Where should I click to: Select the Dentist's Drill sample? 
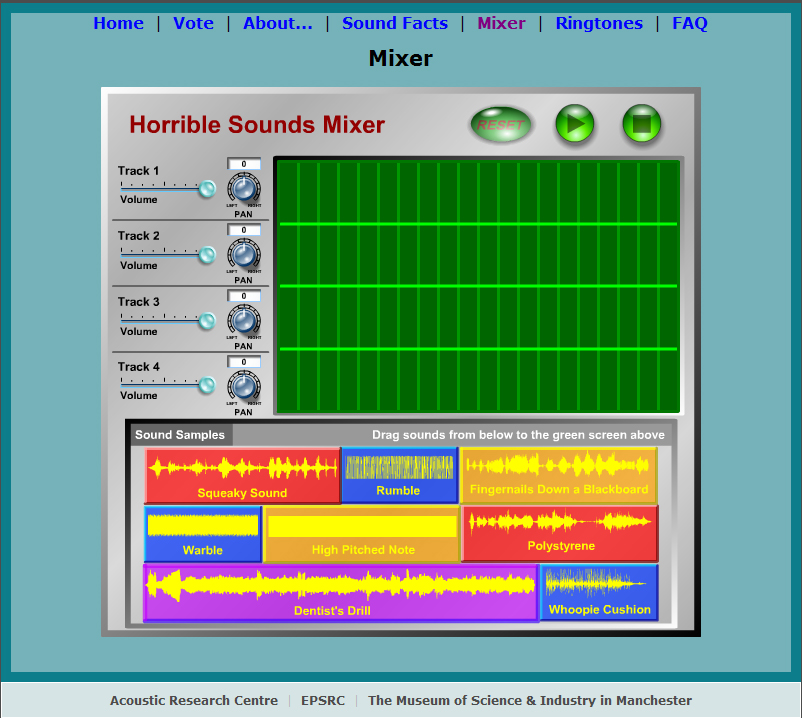[x=340, y=593]
